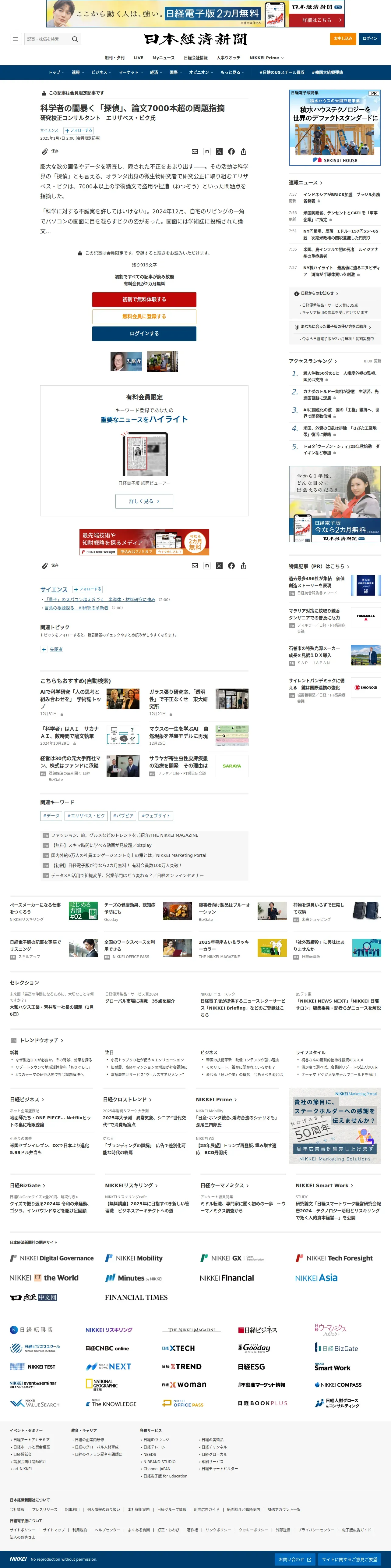Click the 無料会員に登録する button

pos(144,316)
